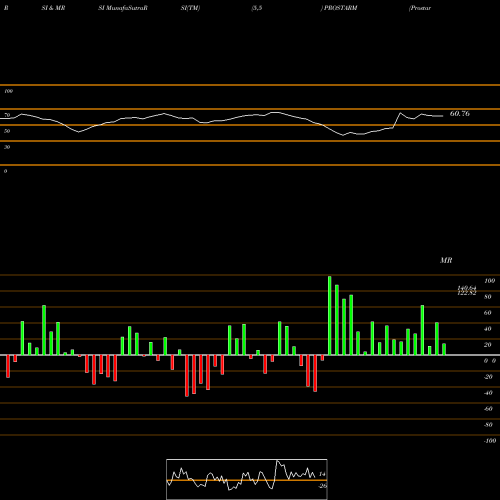Viewport: 500px width, 500px height.
Task: Click the MR axis '60' label
Action: [488, 313]
